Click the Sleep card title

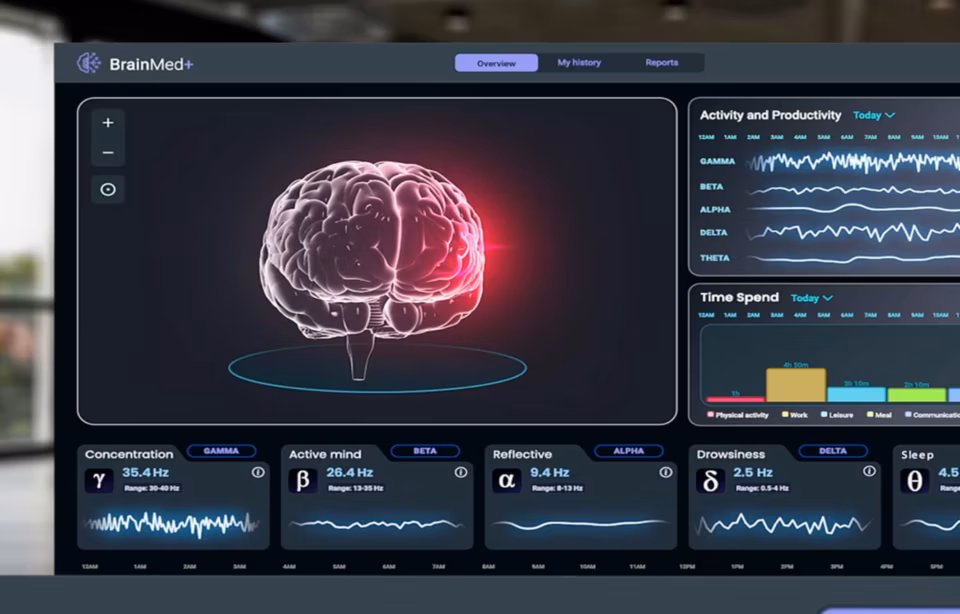pos(917,455)
